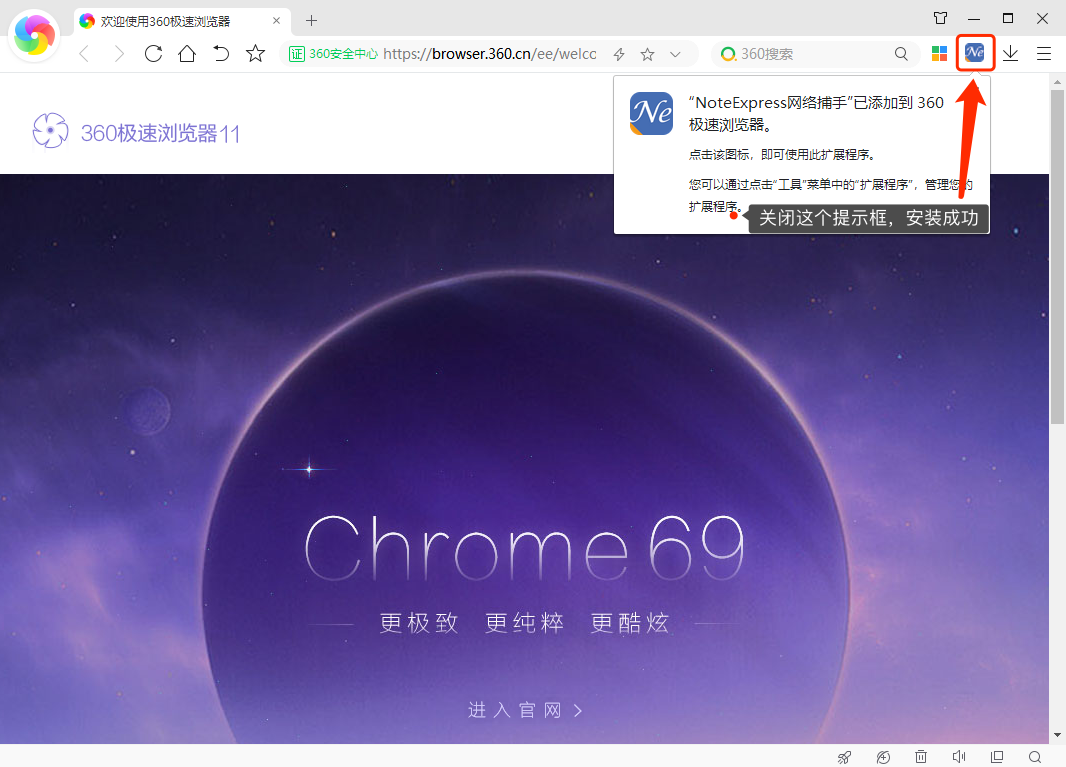Click the zoom magnifier in status bar
1066x767 pixels.
1035,757
